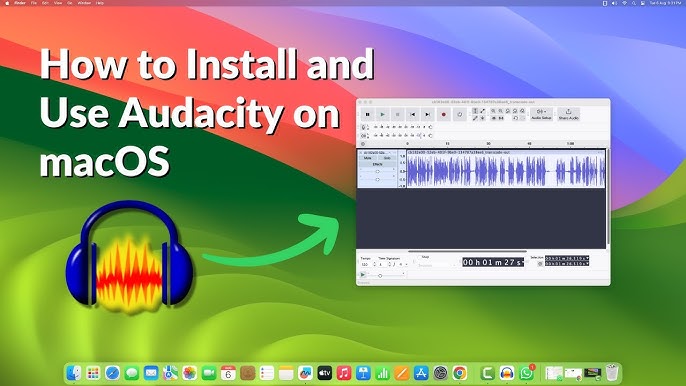Click the Selection toolbar gear icon
The width and height of the screenshot is (686, 386).
[x=540, y=263]
